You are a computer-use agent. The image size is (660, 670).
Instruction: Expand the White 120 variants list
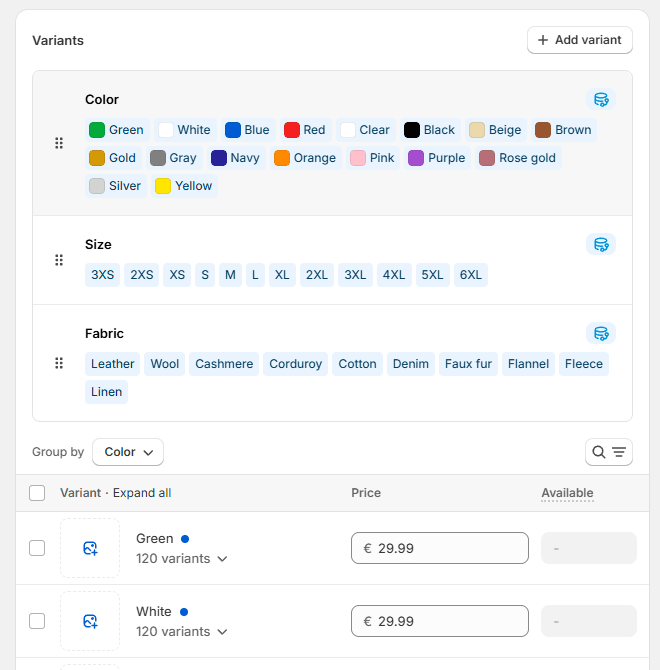pyautogui.click(x=182, y=632)
